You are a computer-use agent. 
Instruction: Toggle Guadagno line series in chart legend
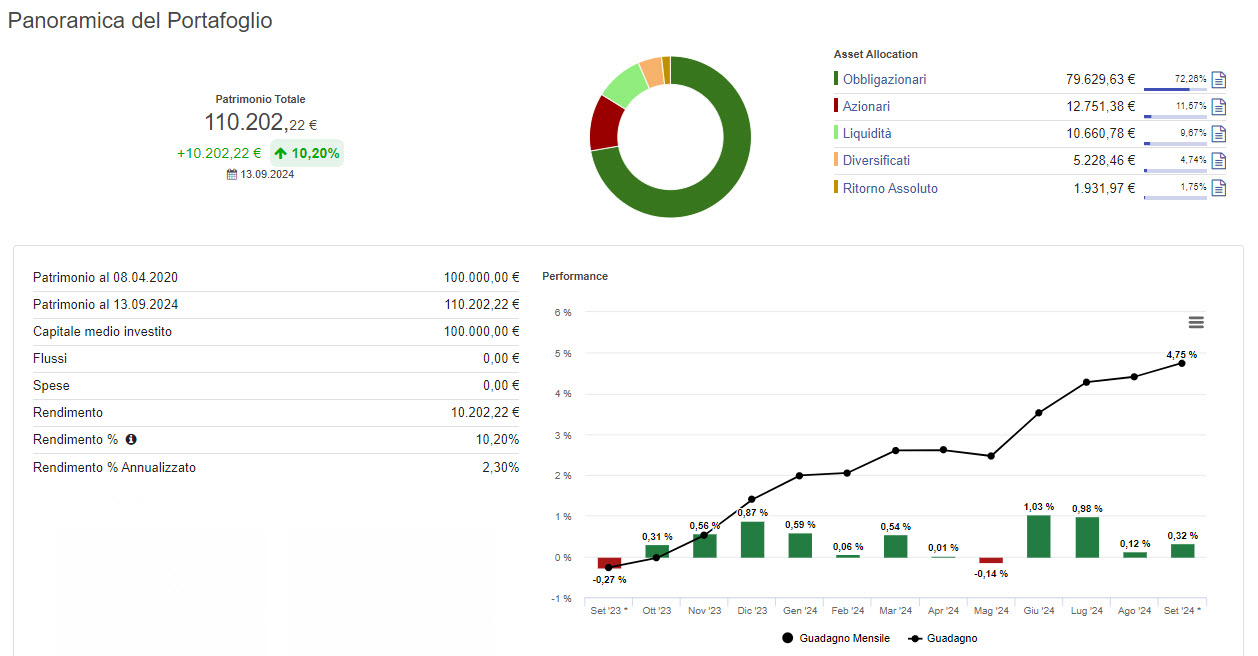(943, 638)
